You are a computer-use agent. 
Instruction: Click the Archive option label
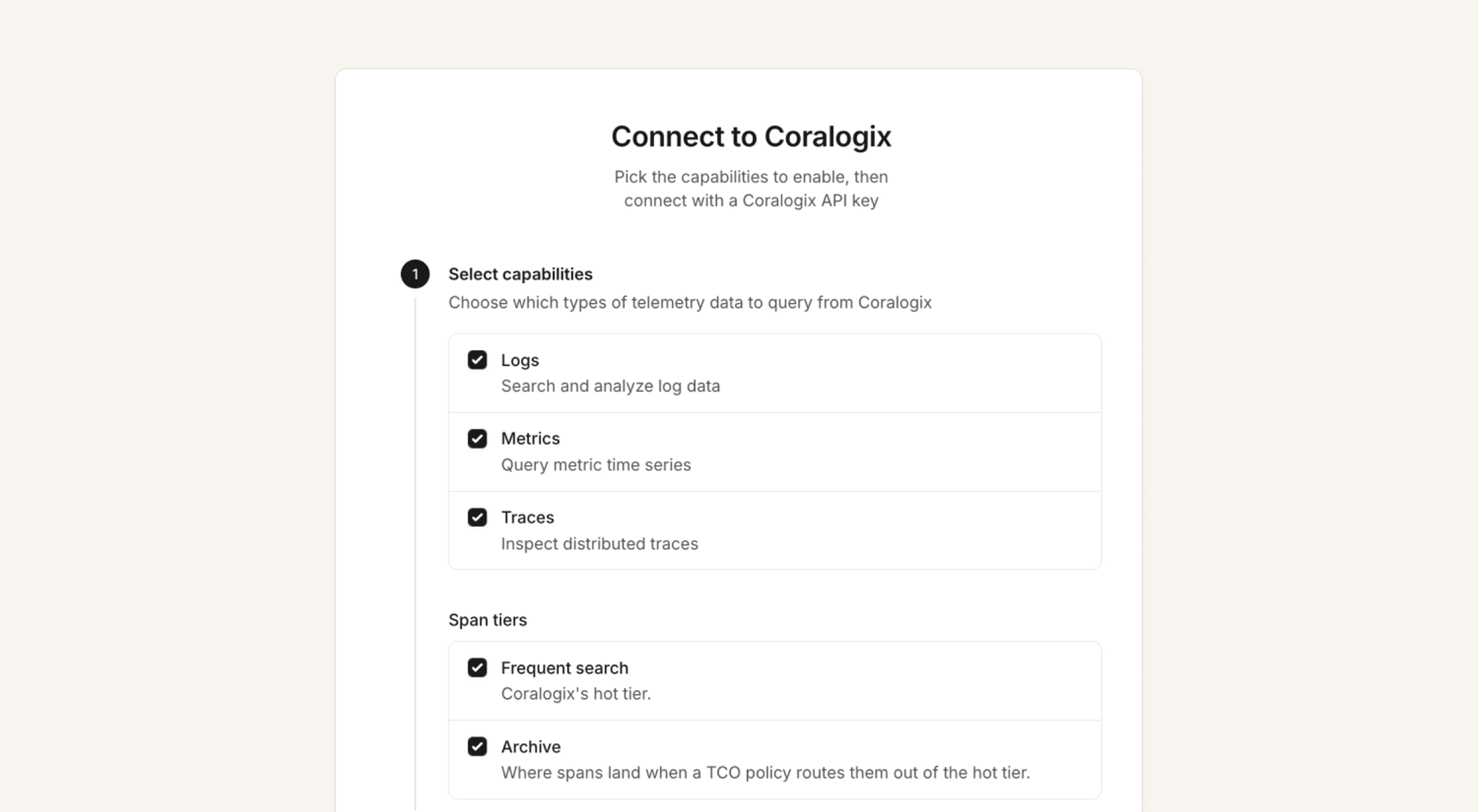(531, 747)
